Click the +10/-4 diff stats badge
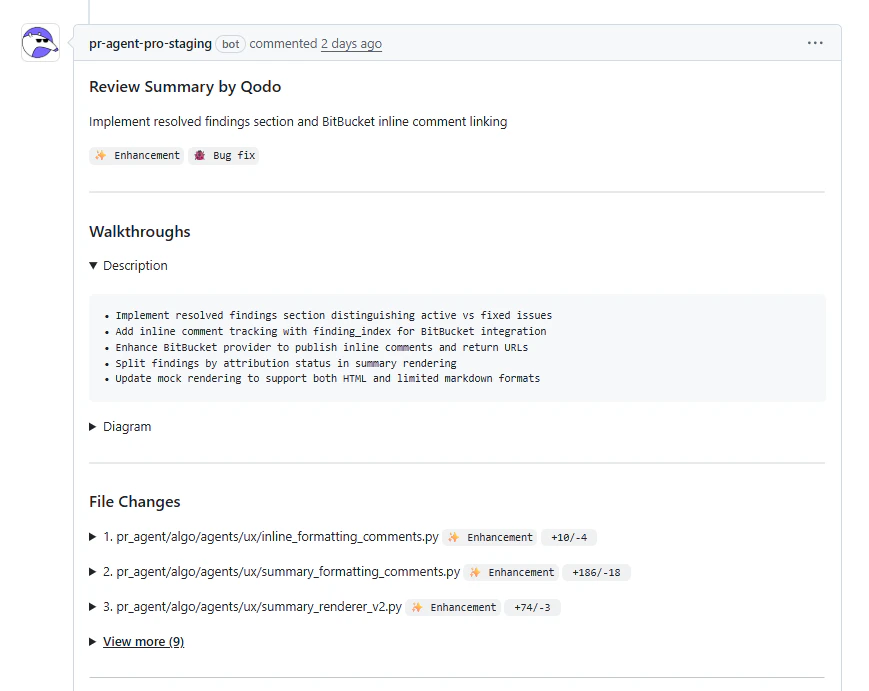 (569, 537)
